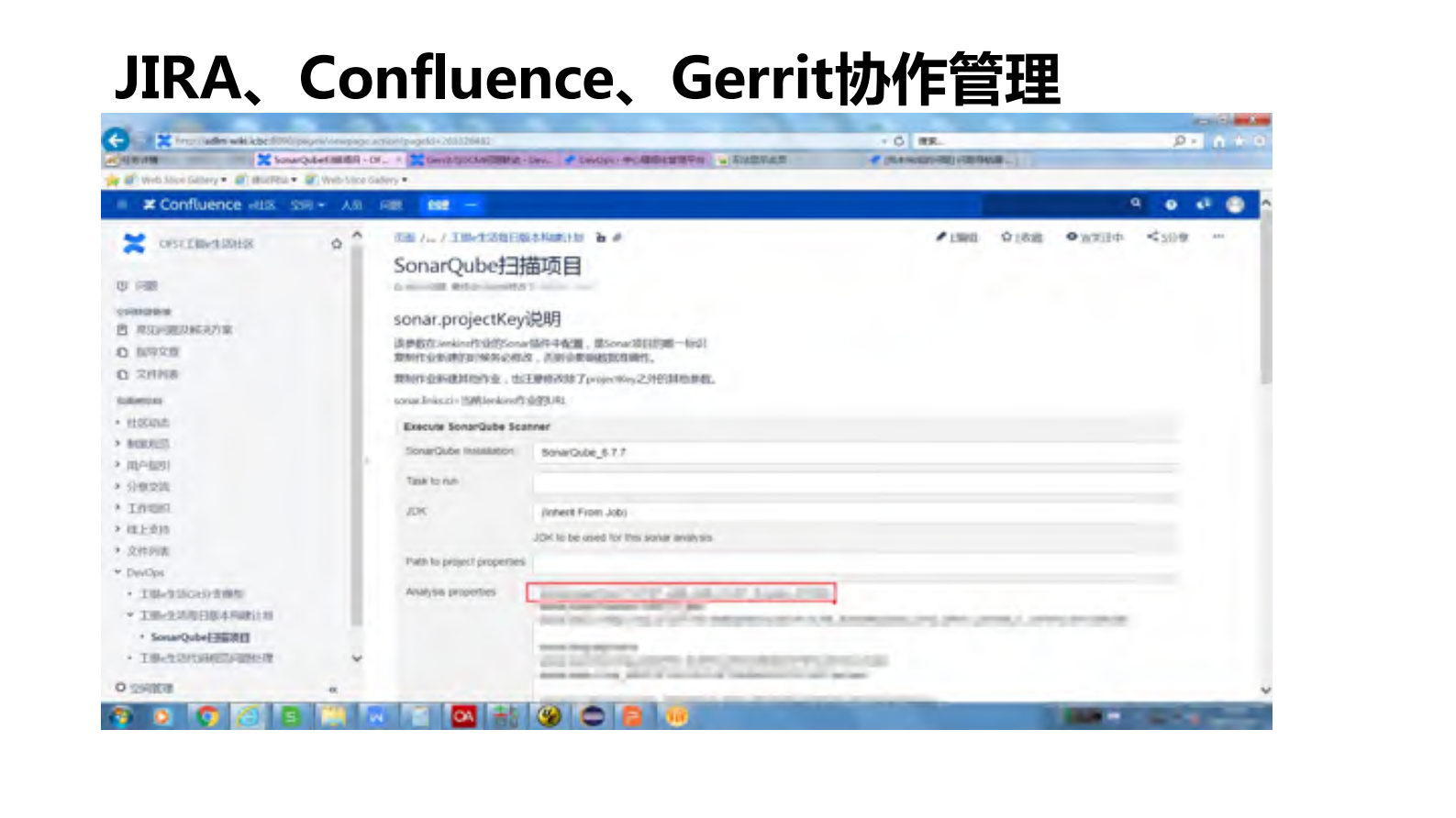Open the Confluence app switcher menu icon
The width and height of the screenshot is (1456, 818).
tap(122, 204)
